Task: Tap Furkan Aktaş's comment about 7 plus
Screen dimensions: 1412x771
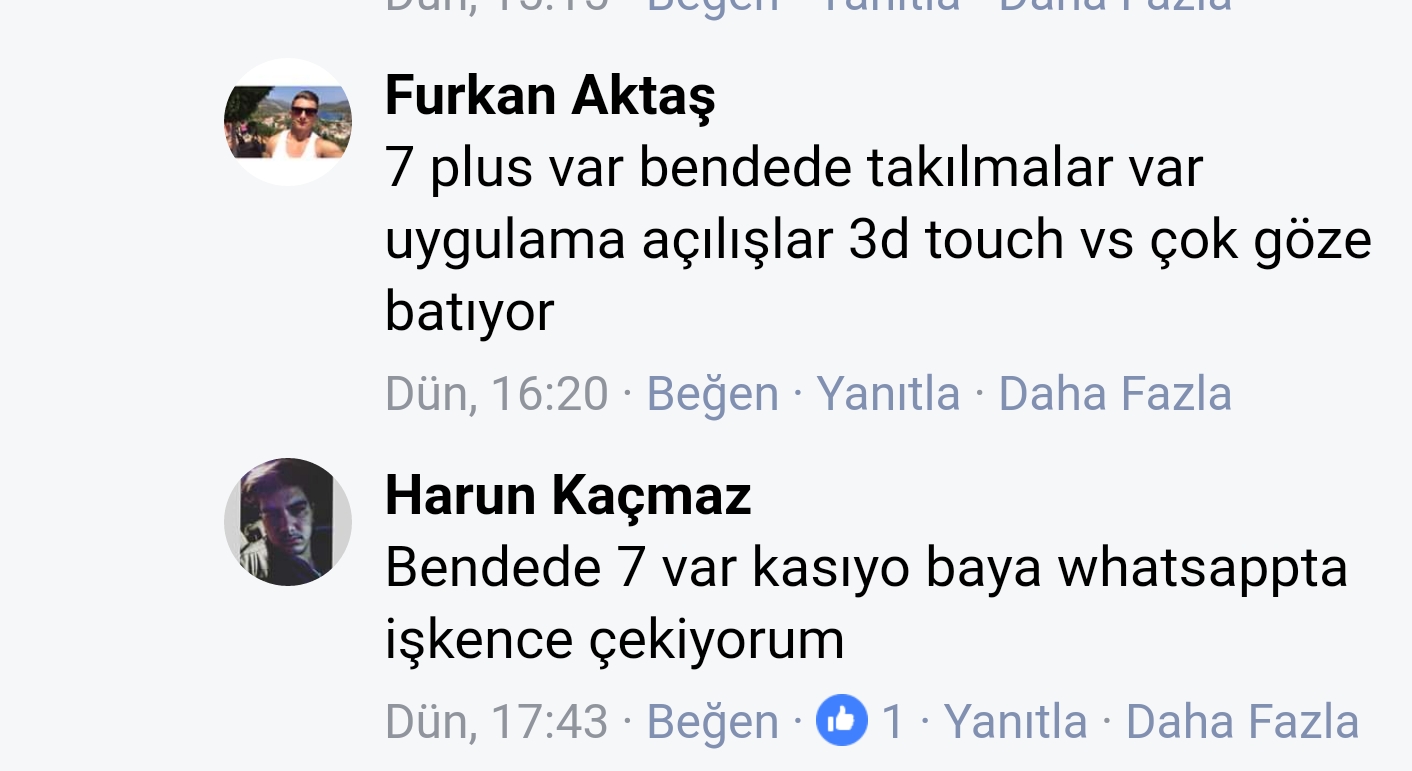Action: tap(878, 239)
